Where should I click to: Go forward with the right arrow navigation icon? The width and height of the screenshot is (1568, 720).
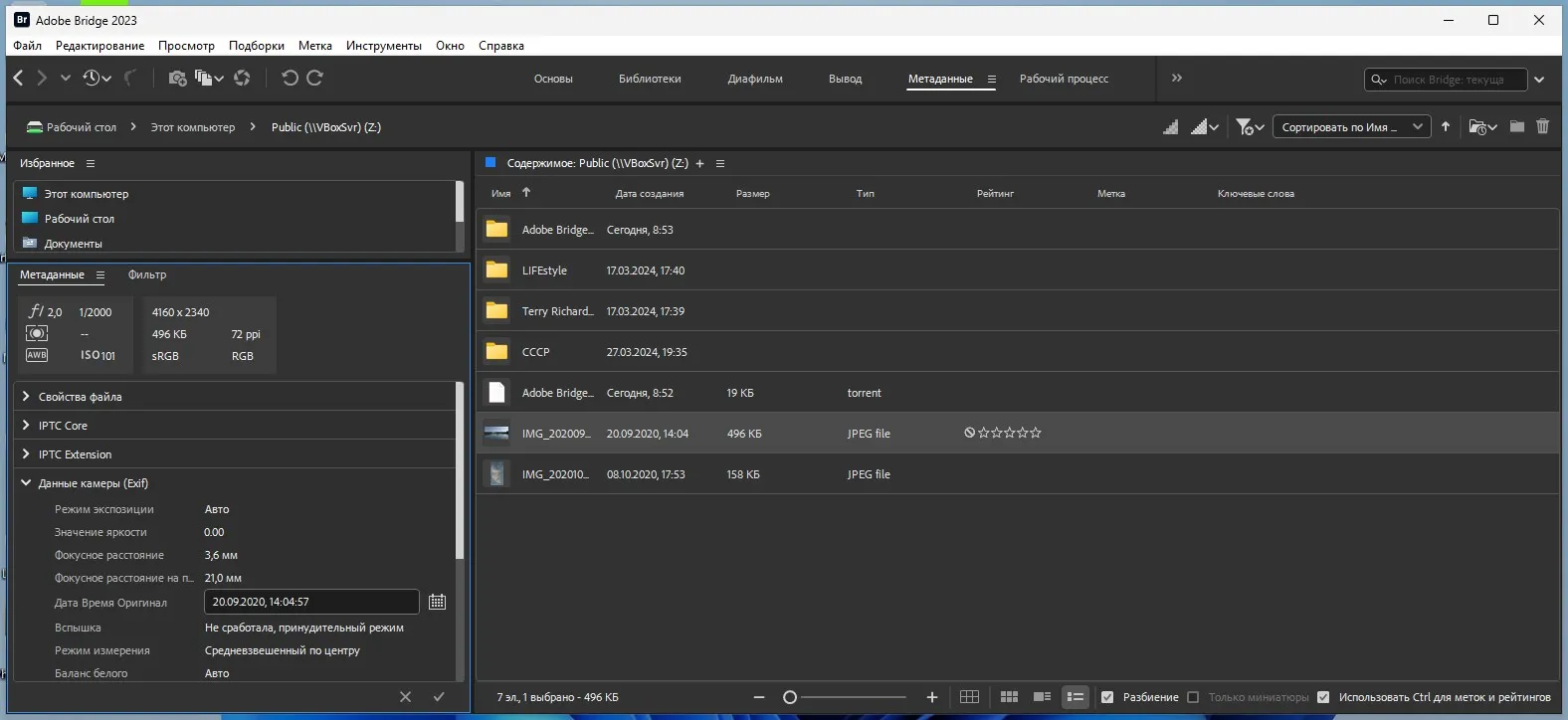pos(42,78)
